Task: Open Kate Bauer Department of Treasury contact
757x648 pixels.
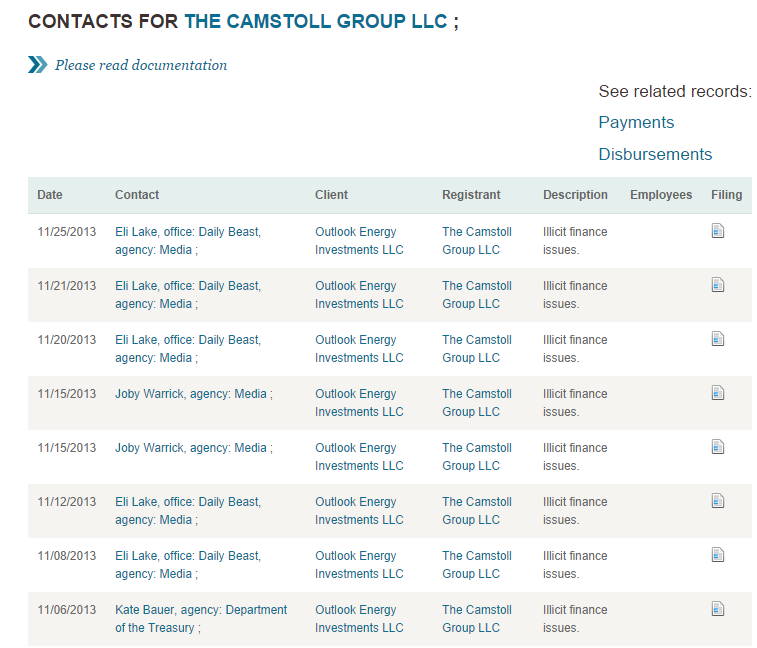Action: tap(201, 619)
